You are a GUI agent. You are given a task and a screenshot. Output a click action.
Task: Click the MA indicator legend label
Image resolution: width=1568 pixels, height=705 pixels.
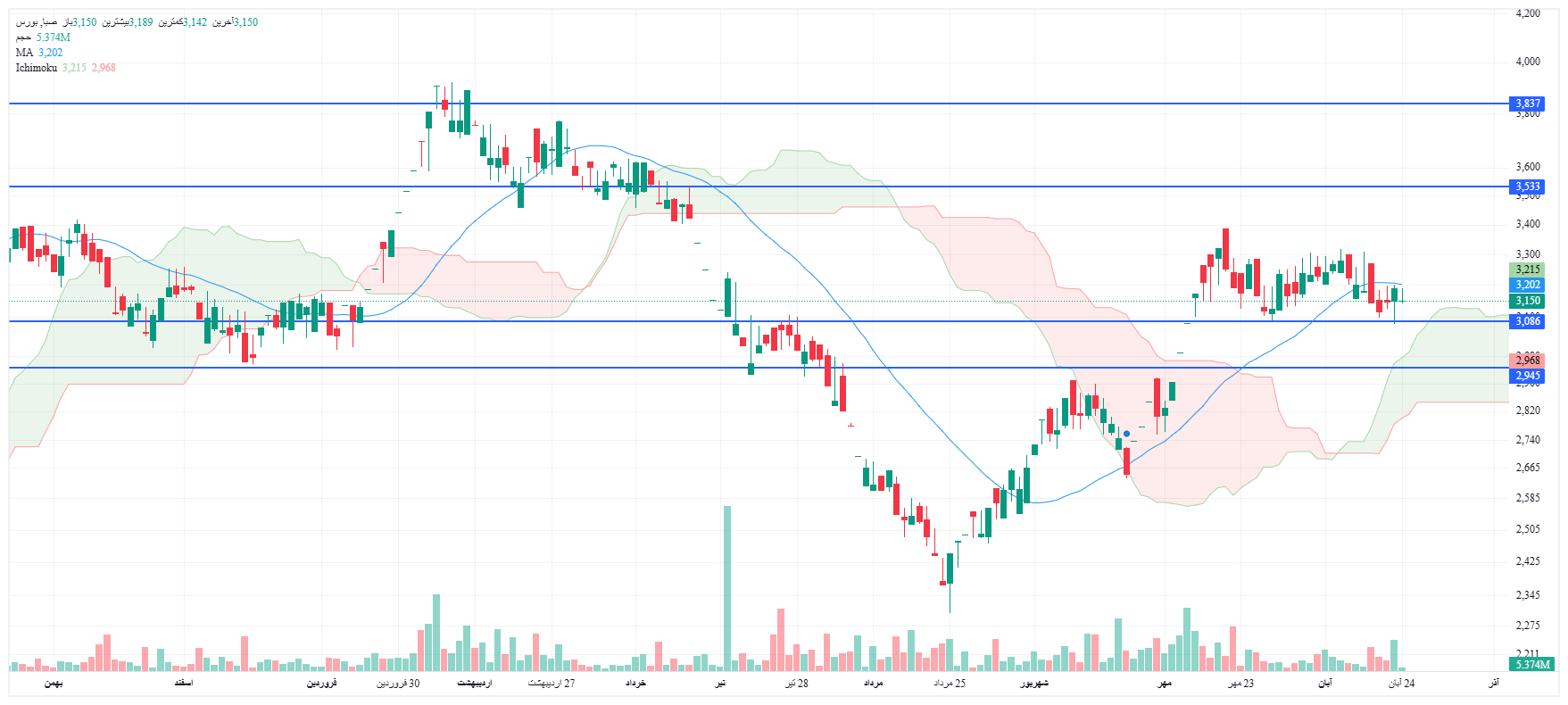(24, 53)
